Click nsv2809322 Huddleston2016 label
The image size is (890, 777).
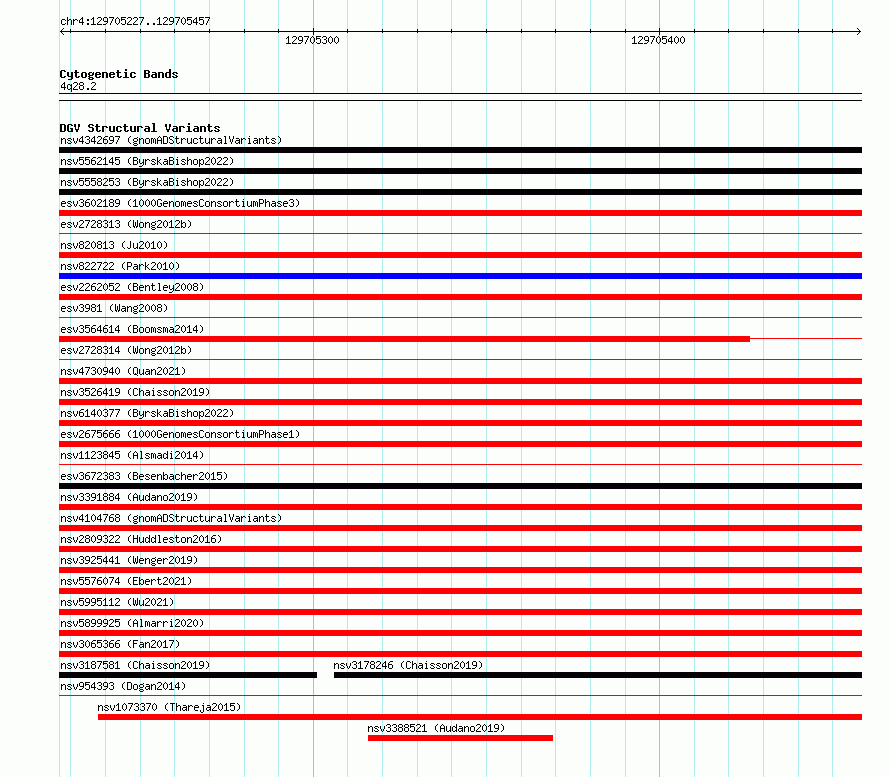(141, 539)
